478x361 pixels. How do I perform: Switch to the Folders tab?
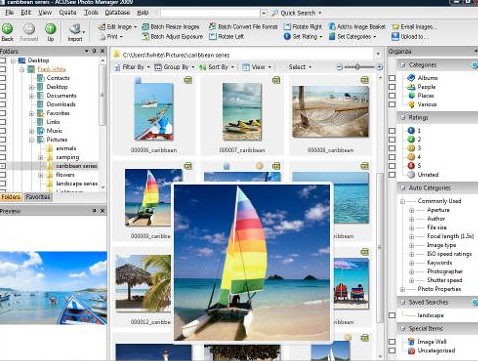click(11, 197)
